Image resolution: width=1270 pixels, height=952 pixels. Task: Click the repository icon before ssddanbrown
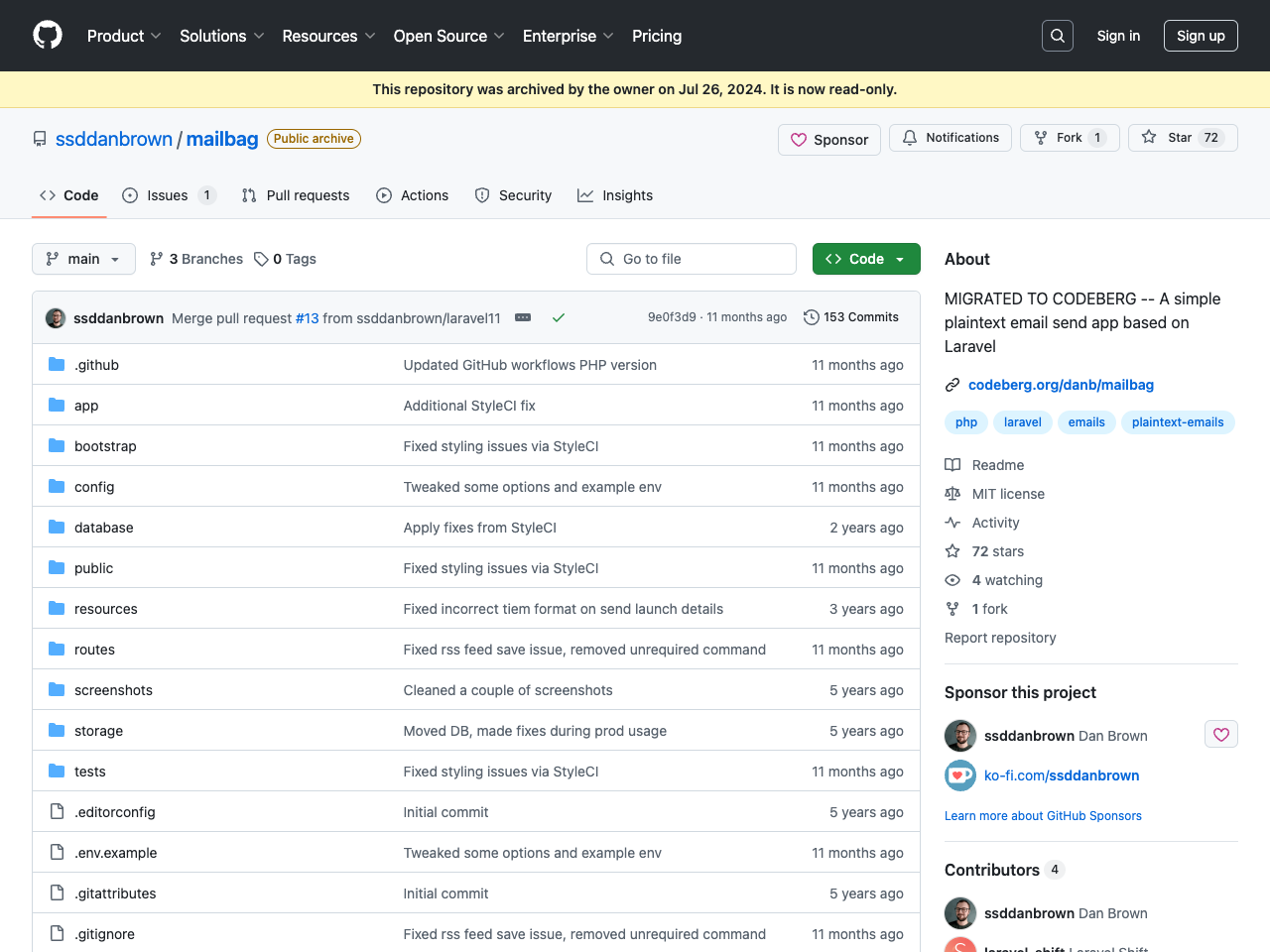(x=40, y=139)
